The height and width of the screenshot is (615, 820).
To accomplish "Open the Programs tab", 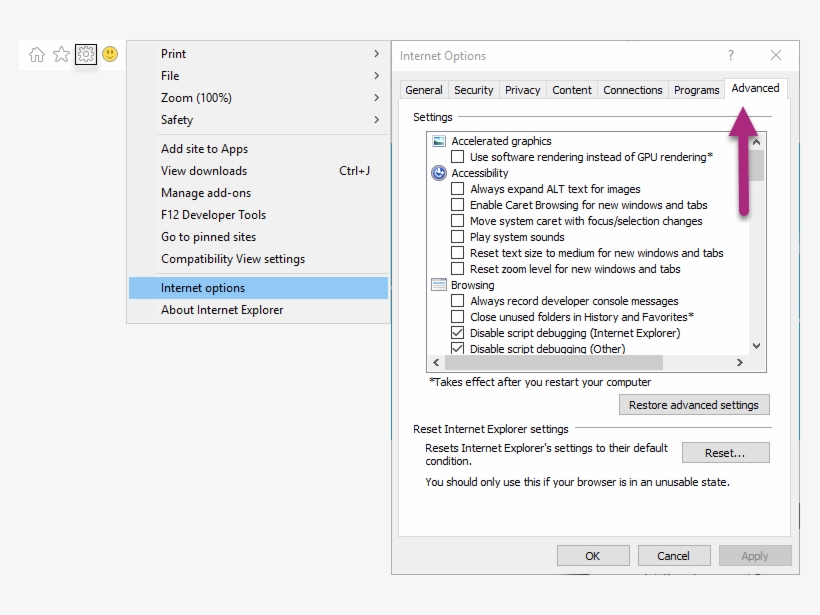I will 697,90.
